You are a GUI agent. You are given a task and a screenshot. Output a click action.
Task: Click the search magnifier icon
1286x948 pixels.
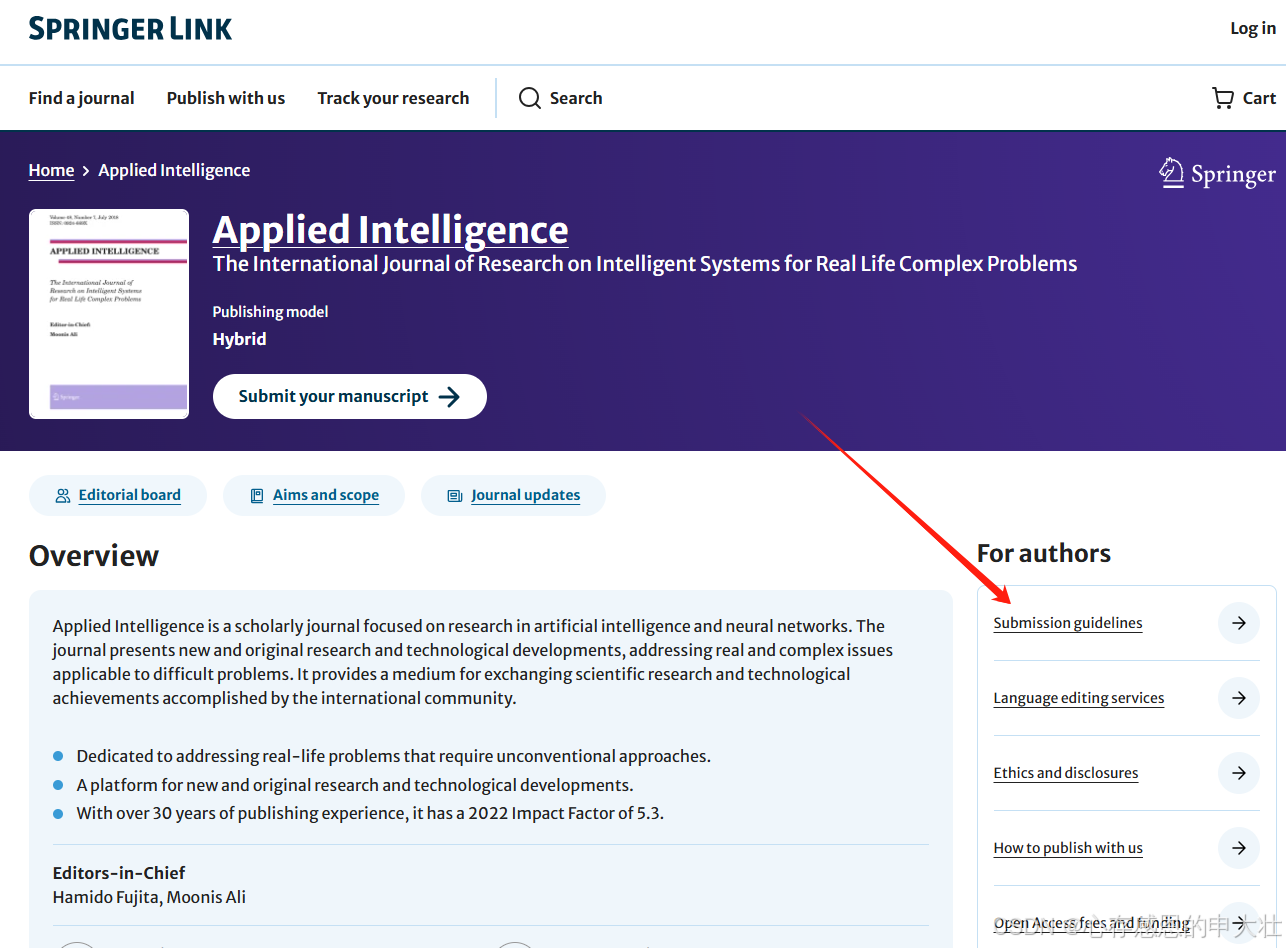pos(530,98)
